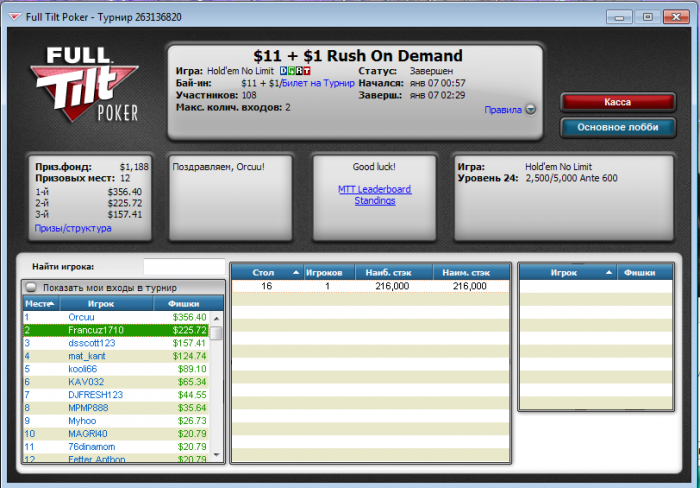Select player Orcuu in standings
This screenshot has height=488, width=700.
pos(116,317)
